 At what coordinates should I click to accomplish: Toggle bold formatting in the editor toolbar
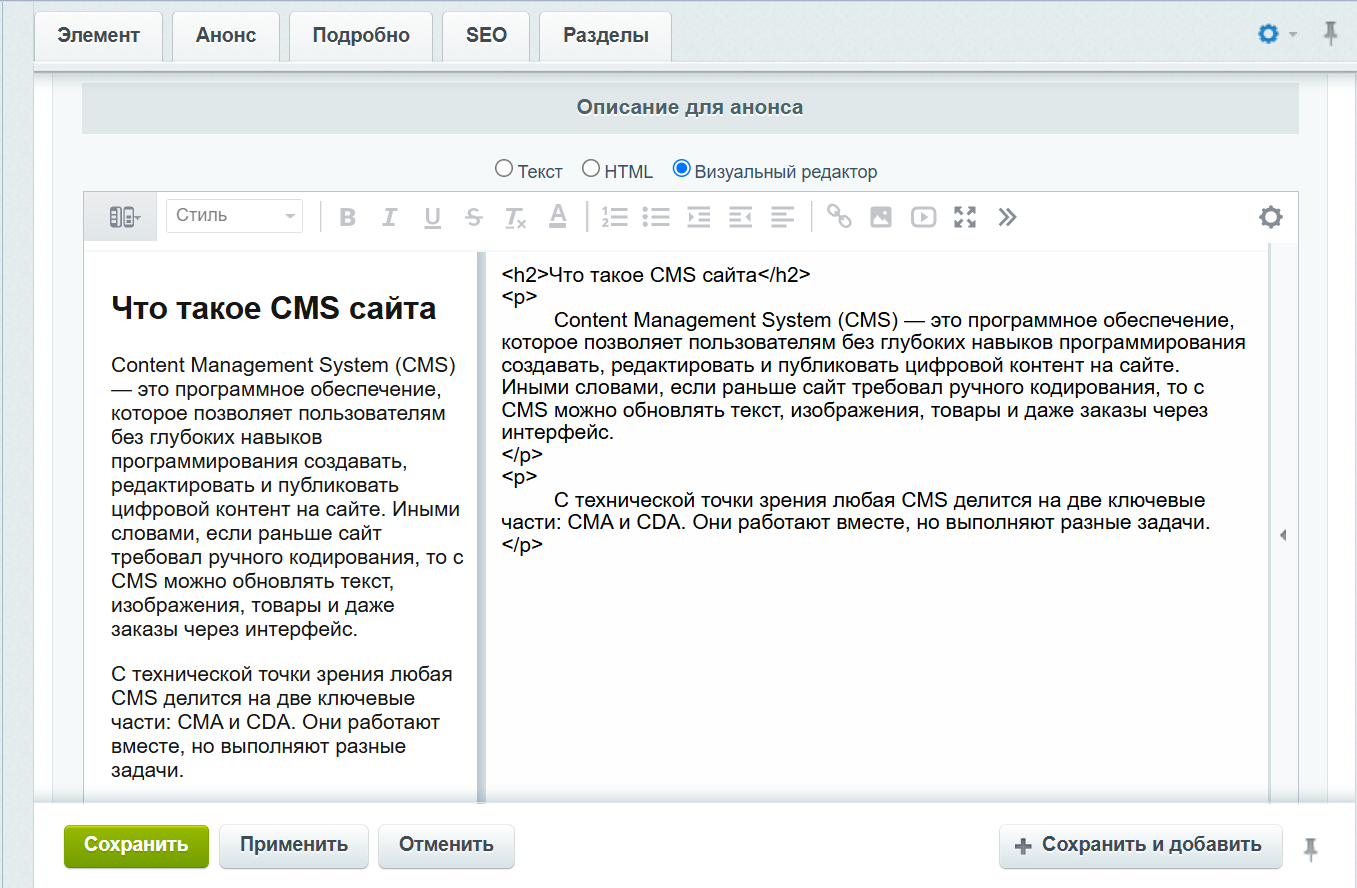[348, 217]
